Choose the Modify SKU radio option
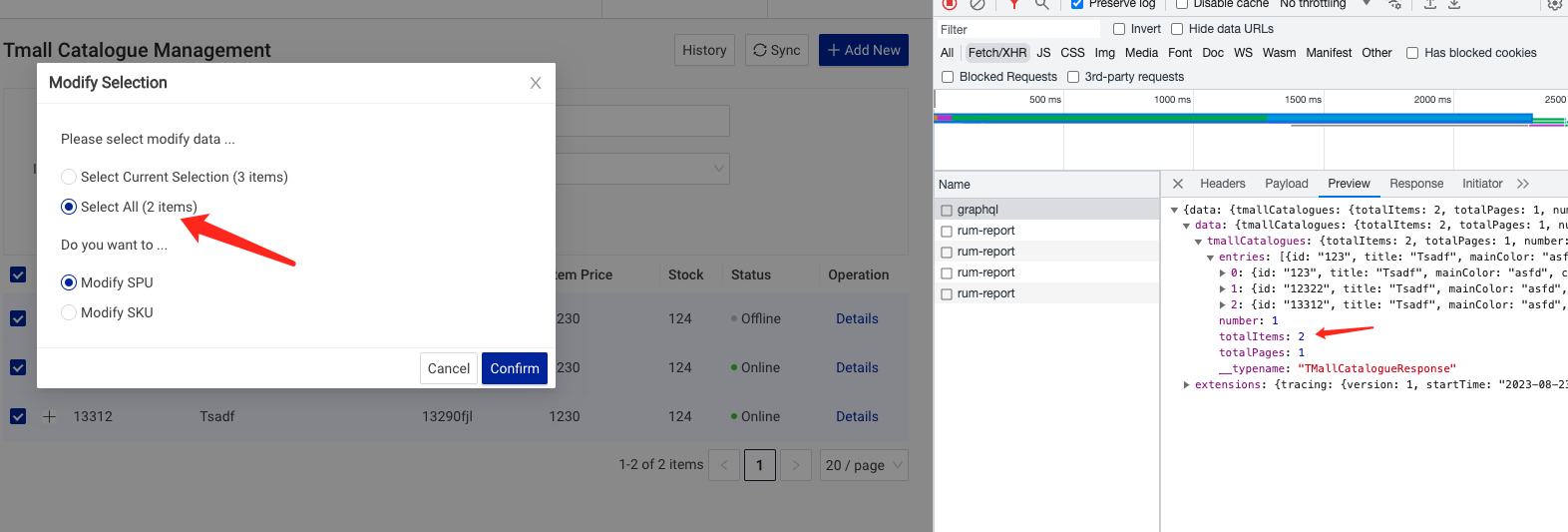The height and width of the screenshot is (532, 1568). [69, 312]
